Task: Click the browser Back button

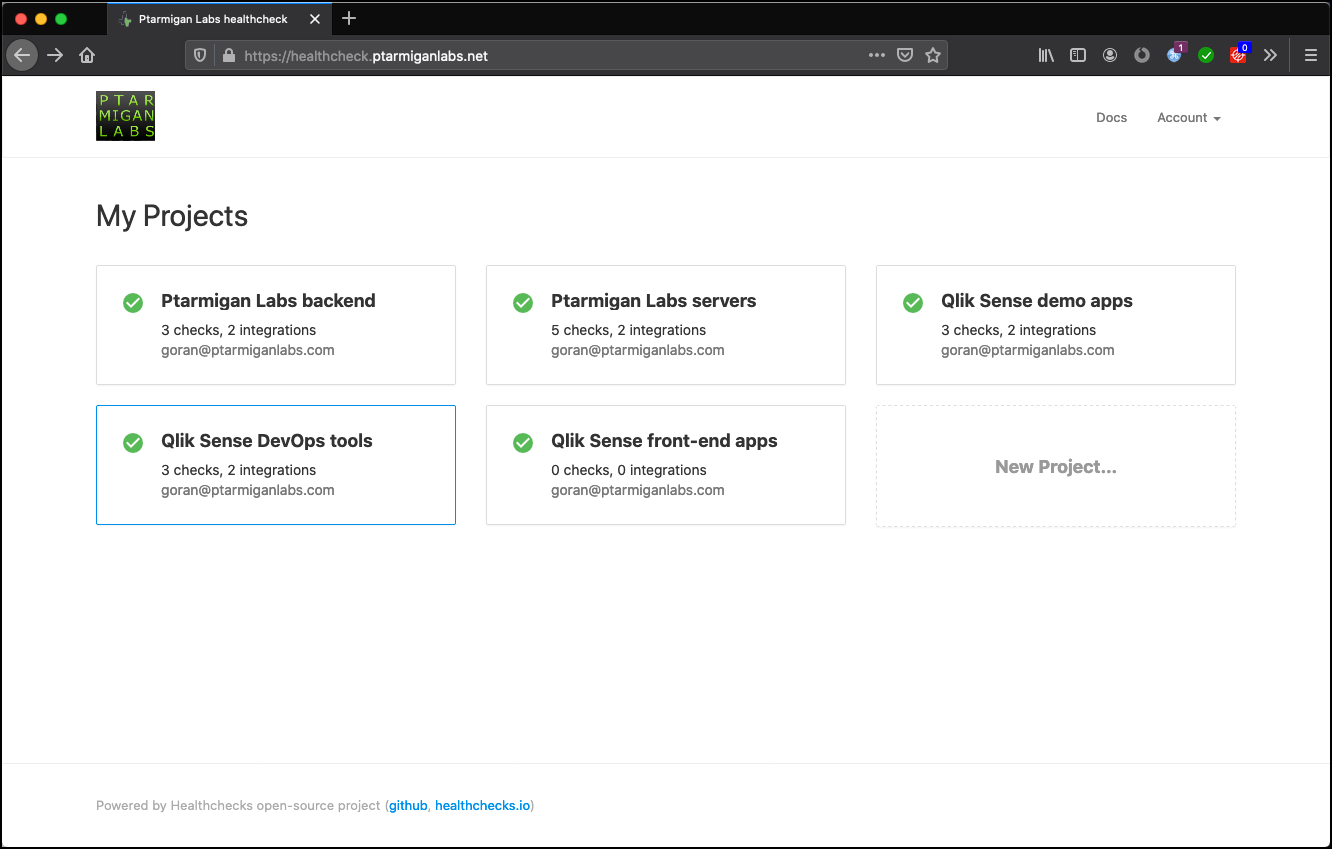Action: [x=22, y=55]
